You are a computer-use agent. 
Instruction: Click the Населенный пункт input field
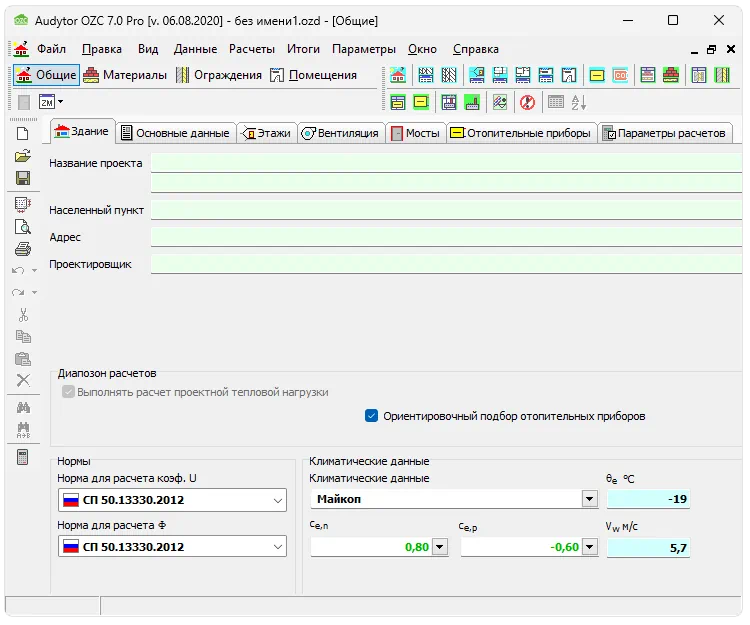446,210
